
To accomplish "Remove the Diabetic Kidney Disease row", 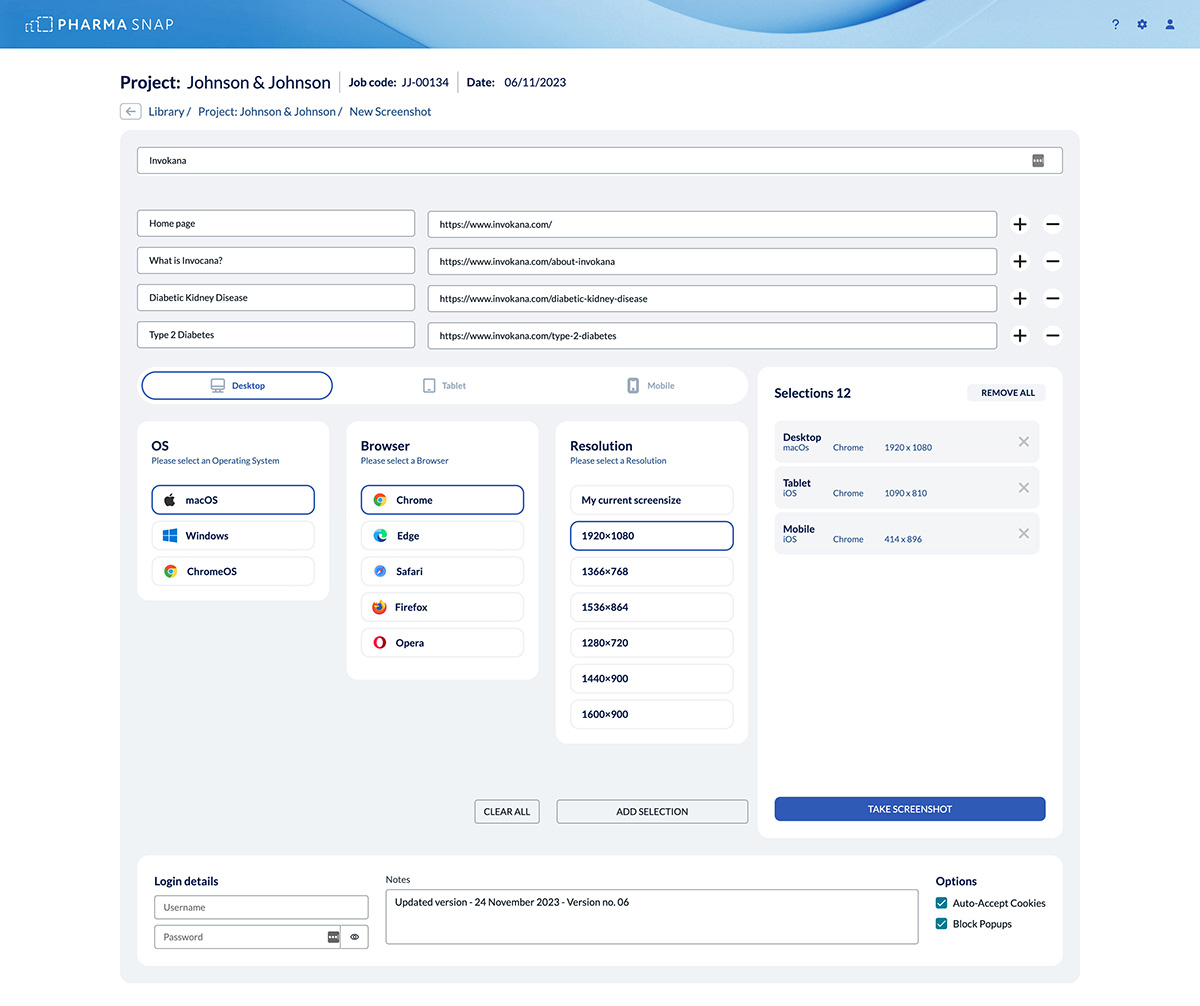I will [x=1052, y=298].
